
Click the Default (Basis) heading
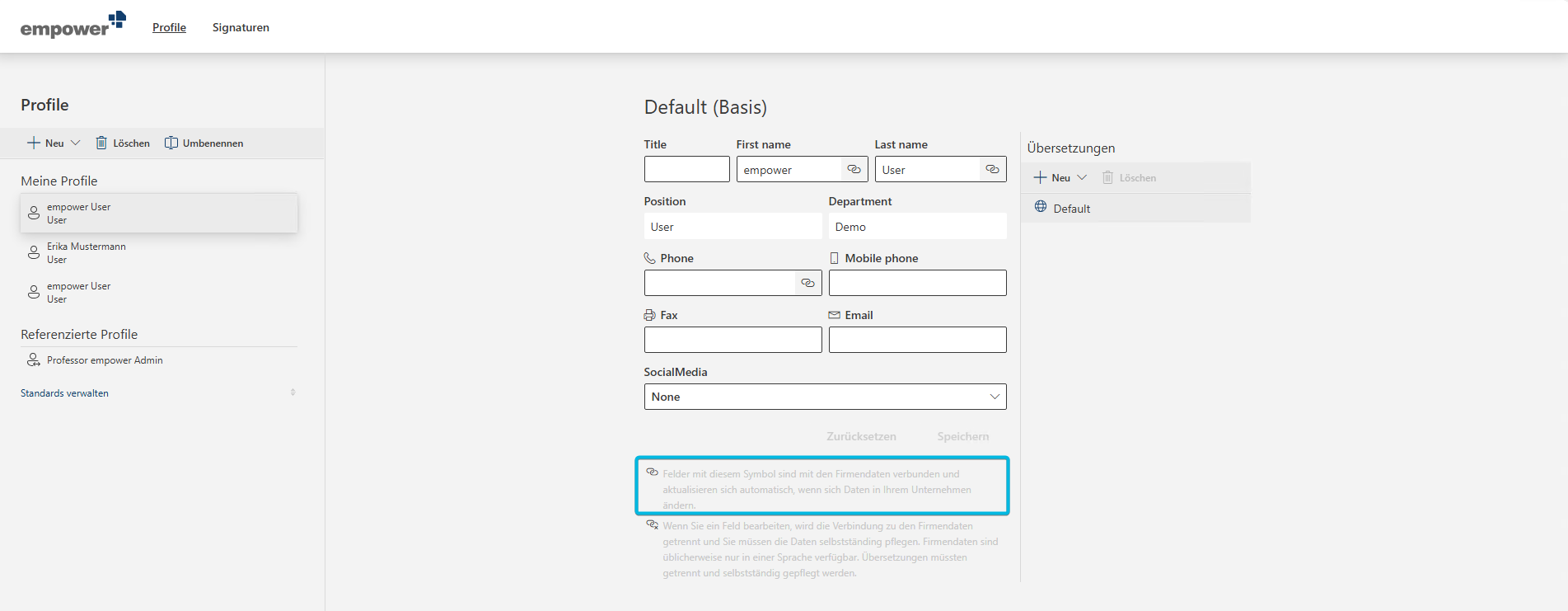[x=705, y=107]
